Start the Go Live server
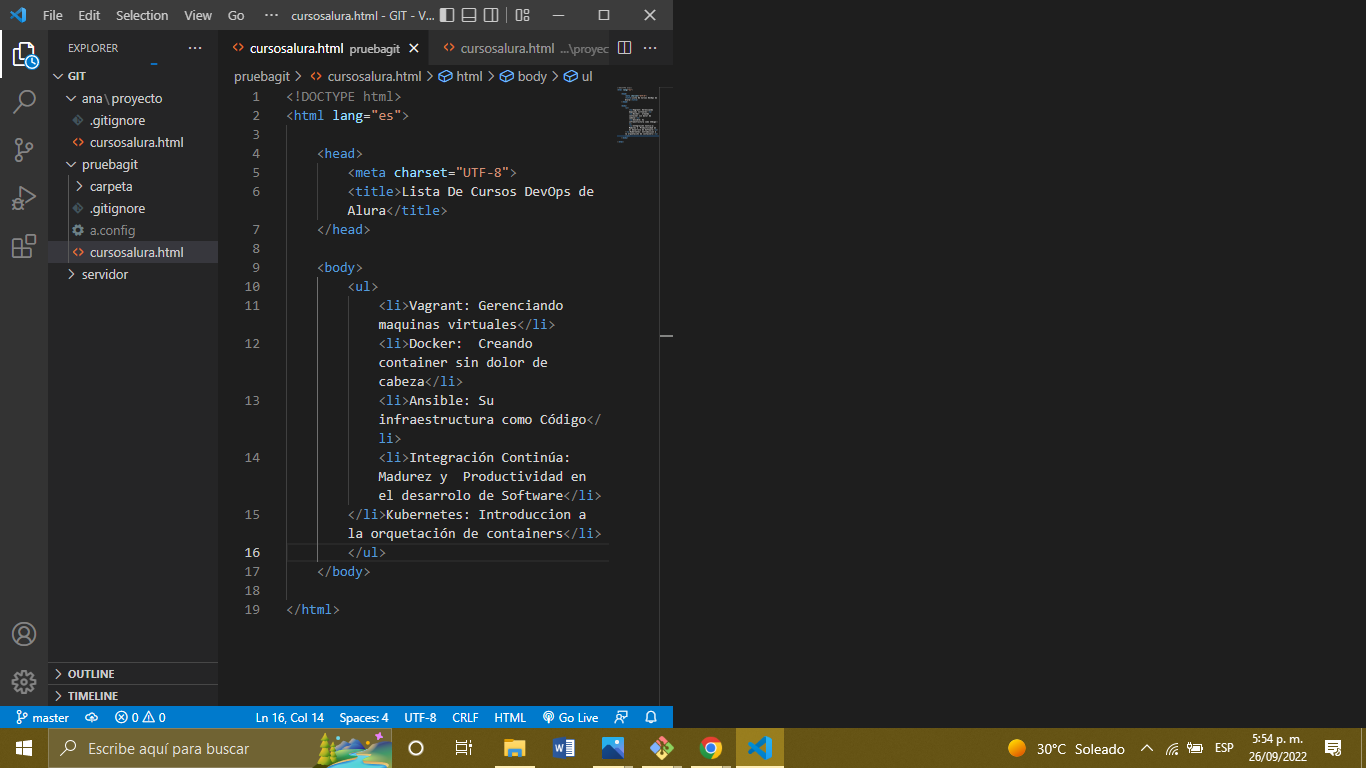1366x768 pixels. pyautogui.click(x=570, y=717)
